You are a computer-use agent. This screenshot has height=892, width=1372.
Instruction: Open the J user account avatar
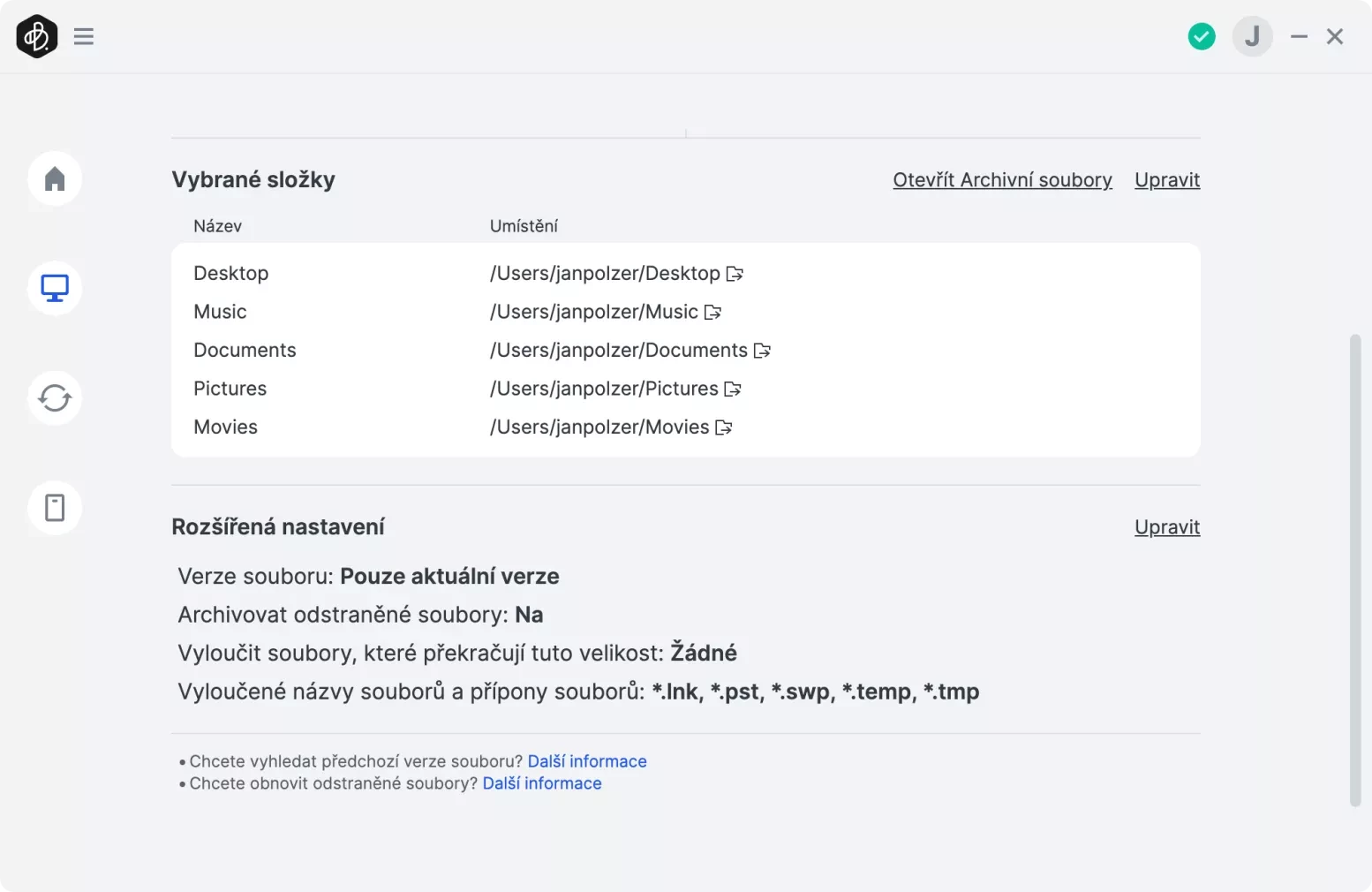pyautogui.click(x=1252, y=36)
